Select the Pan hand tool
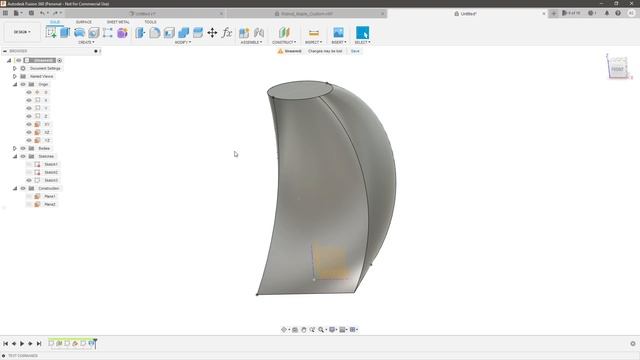The image size is (640, 360). (x=304, y=329)
